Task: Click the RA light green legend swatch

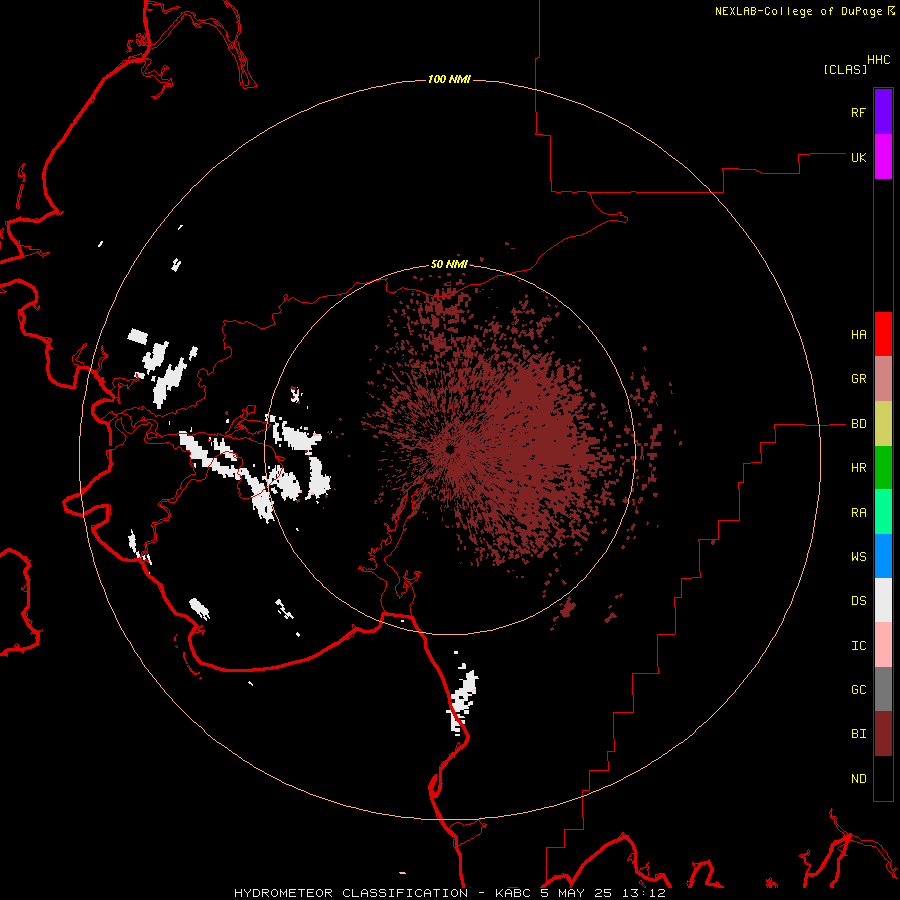Action: (883, 512)
